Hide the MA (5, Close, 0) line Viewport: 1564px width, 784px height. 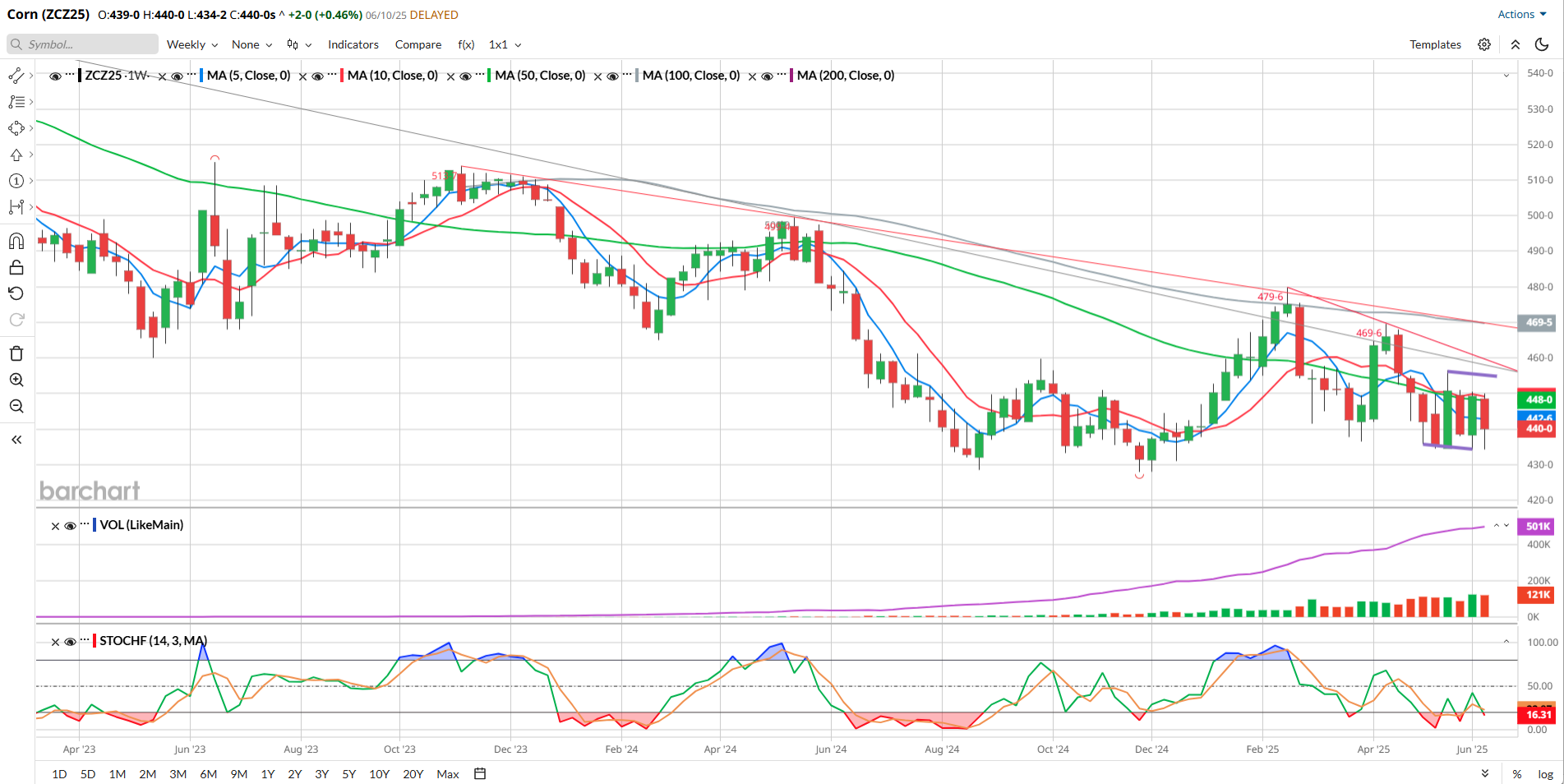177,76
